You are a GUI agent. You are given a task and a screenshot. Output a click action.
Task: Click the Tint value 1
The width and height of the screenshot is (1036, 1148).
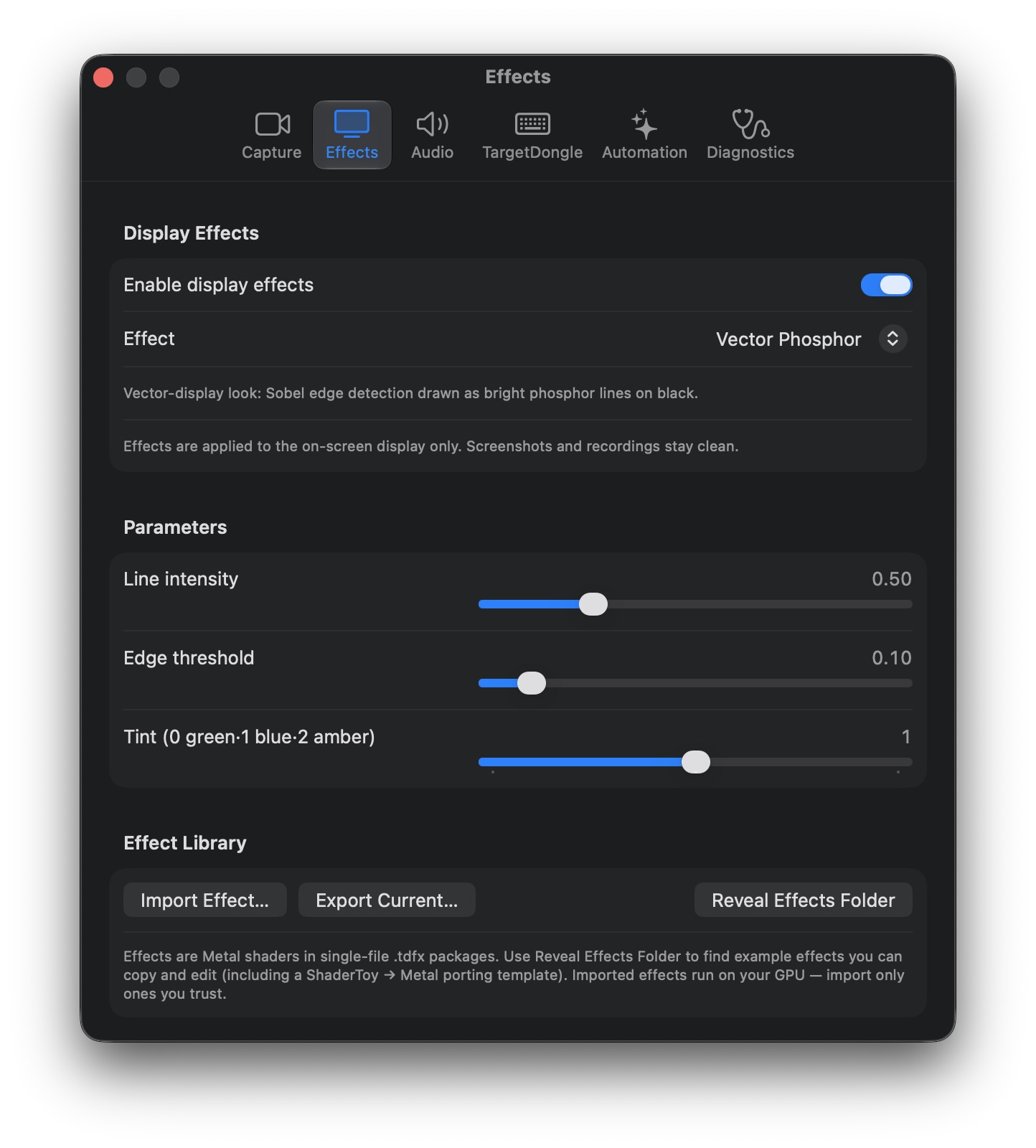click(x=906, y=737)
